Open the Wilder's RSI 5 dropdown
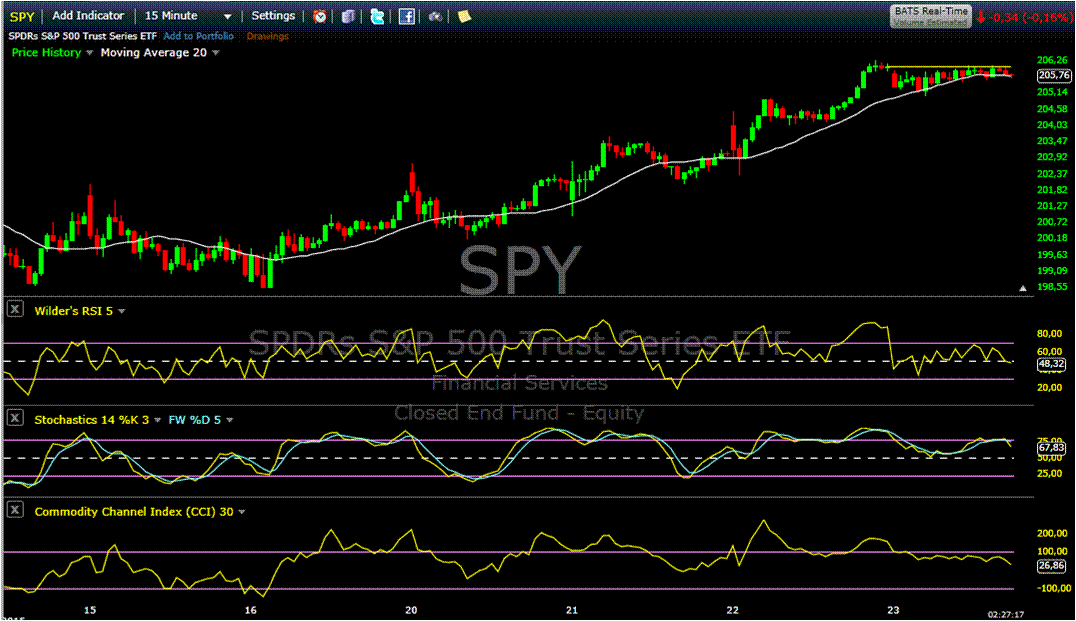Viewport: 1076px width, 621px height. coord(121,312)
